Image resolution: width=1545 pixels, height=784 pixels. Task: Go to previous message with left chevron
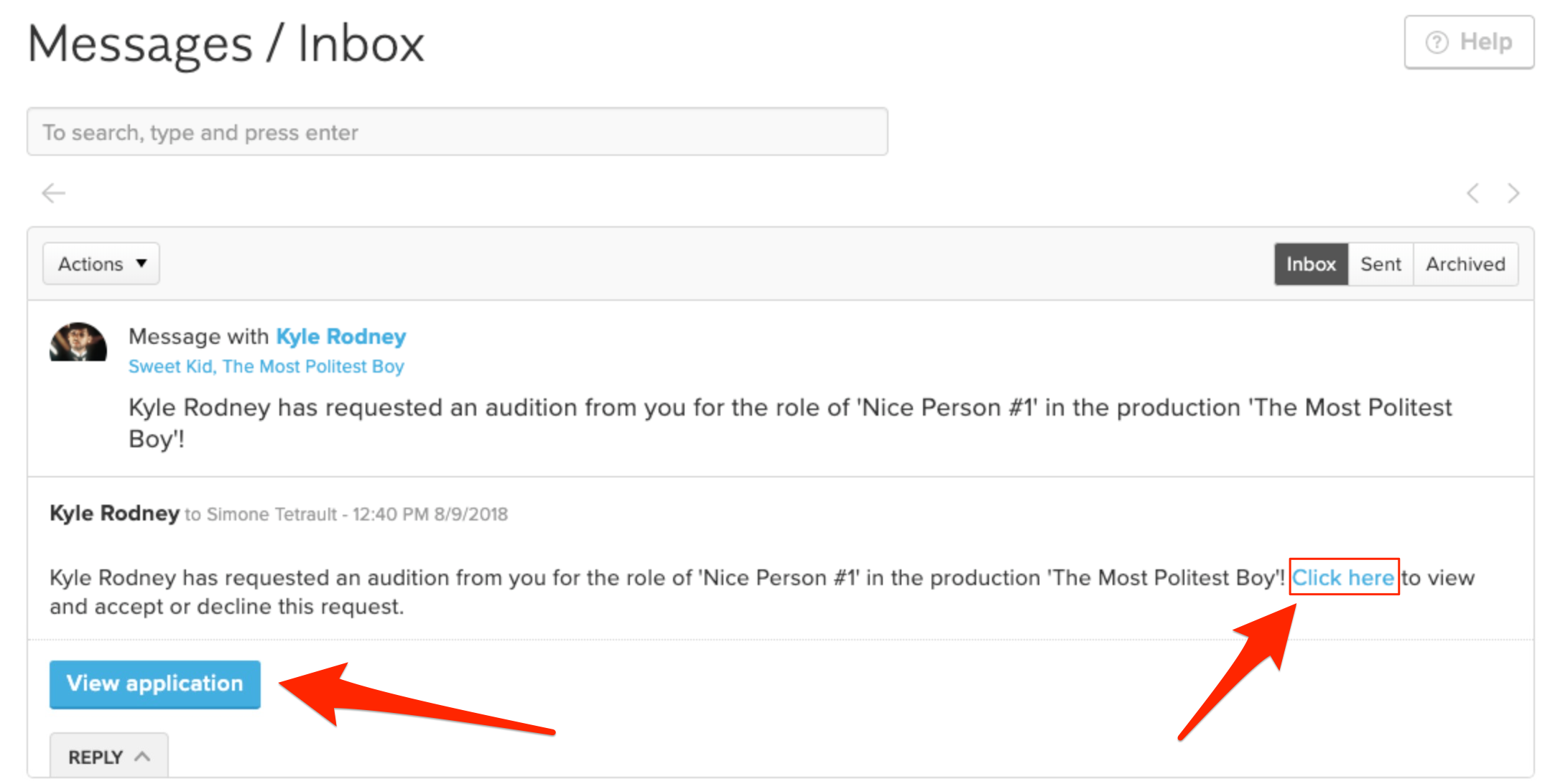pos(1472,193)
